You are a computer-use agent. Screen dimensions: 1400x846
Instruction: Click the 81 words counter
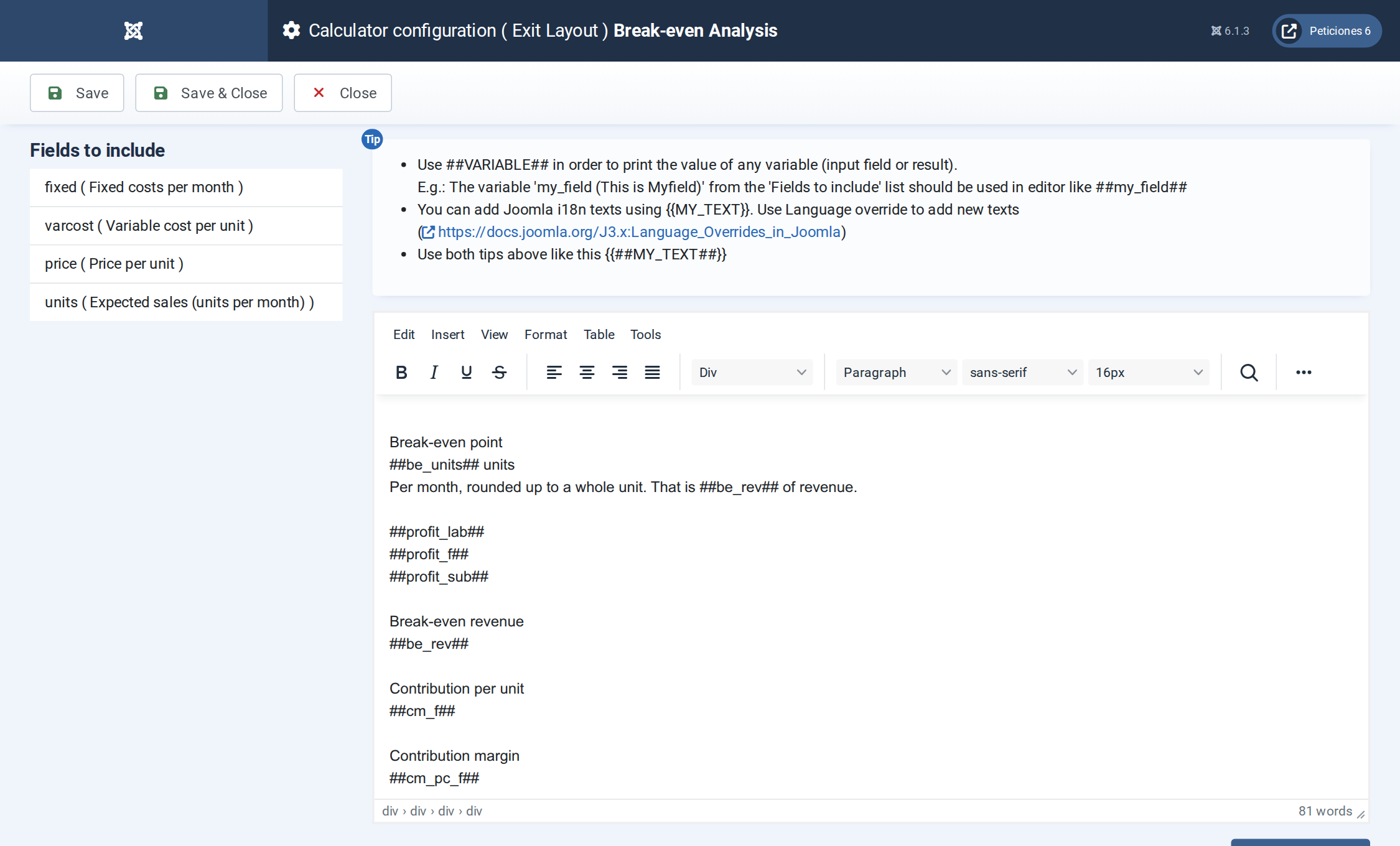(1325, 811)
